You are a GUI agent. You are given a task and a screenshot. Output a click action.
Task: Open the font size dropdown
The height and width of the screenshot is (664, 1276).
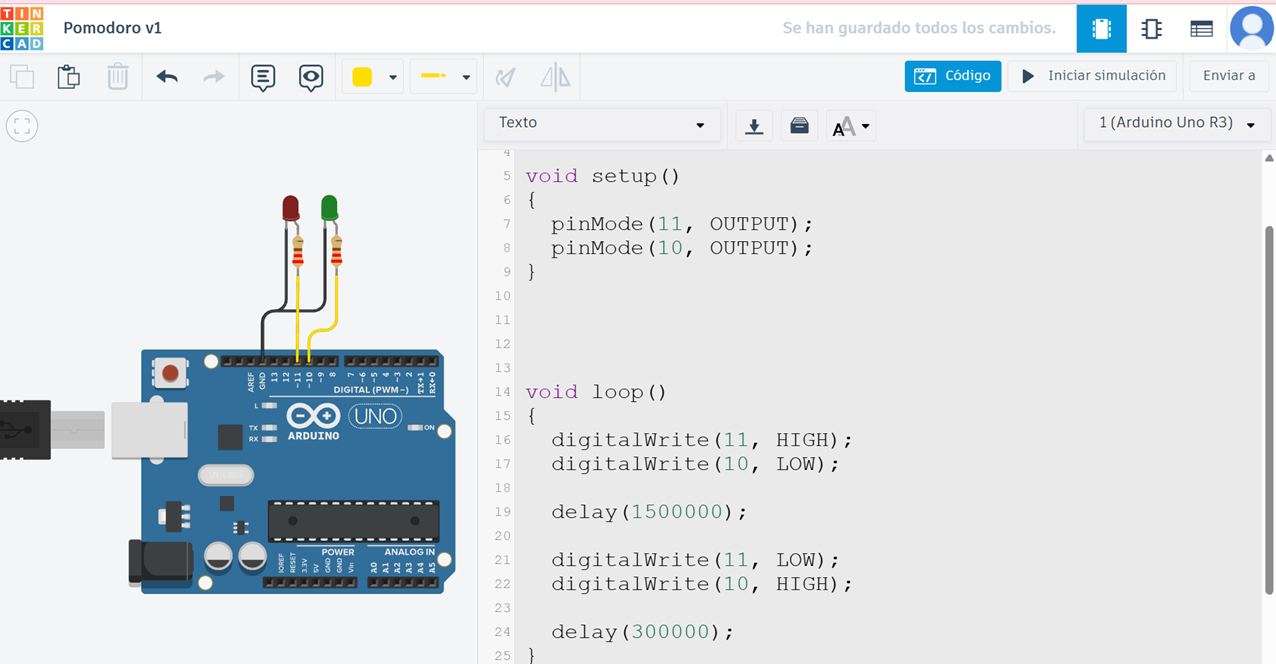coord(851,127)
